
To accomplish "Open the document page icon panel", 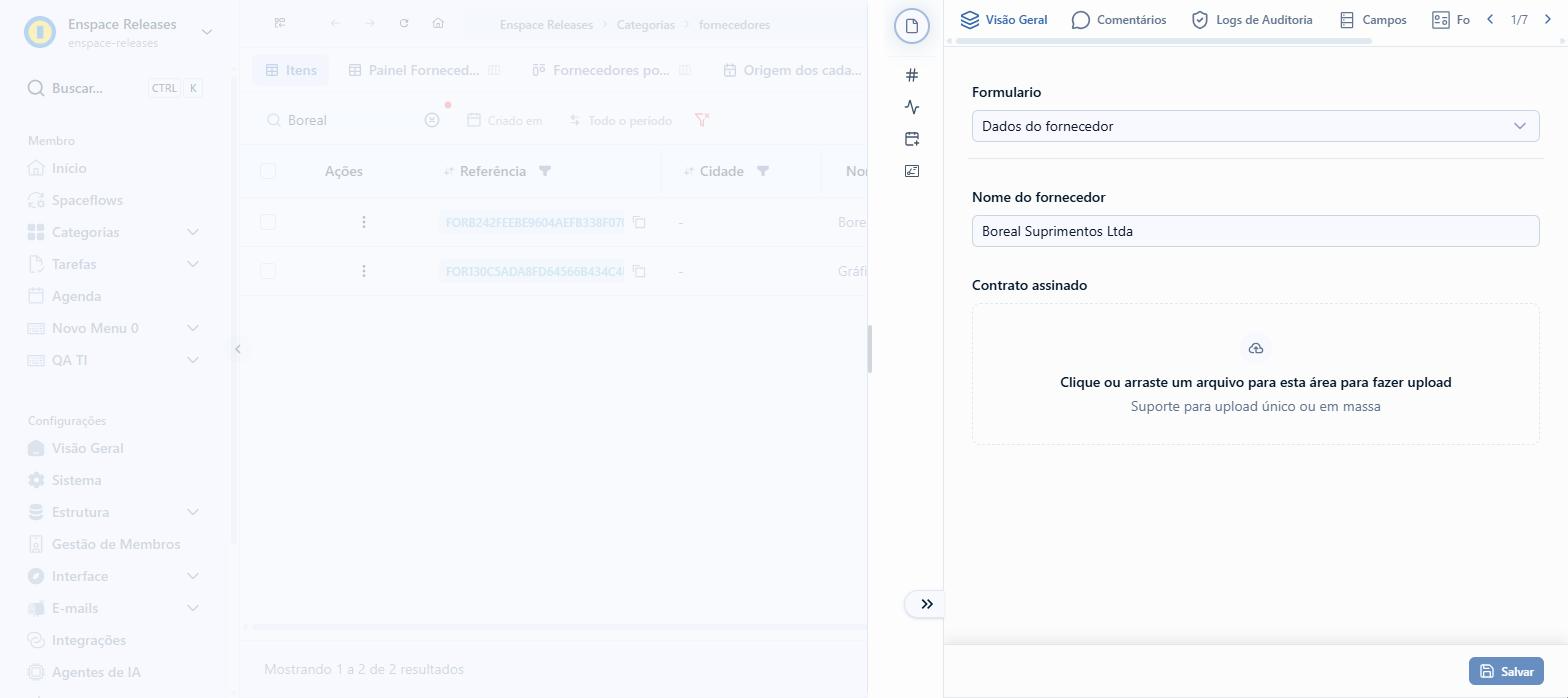I will (911, 26).
